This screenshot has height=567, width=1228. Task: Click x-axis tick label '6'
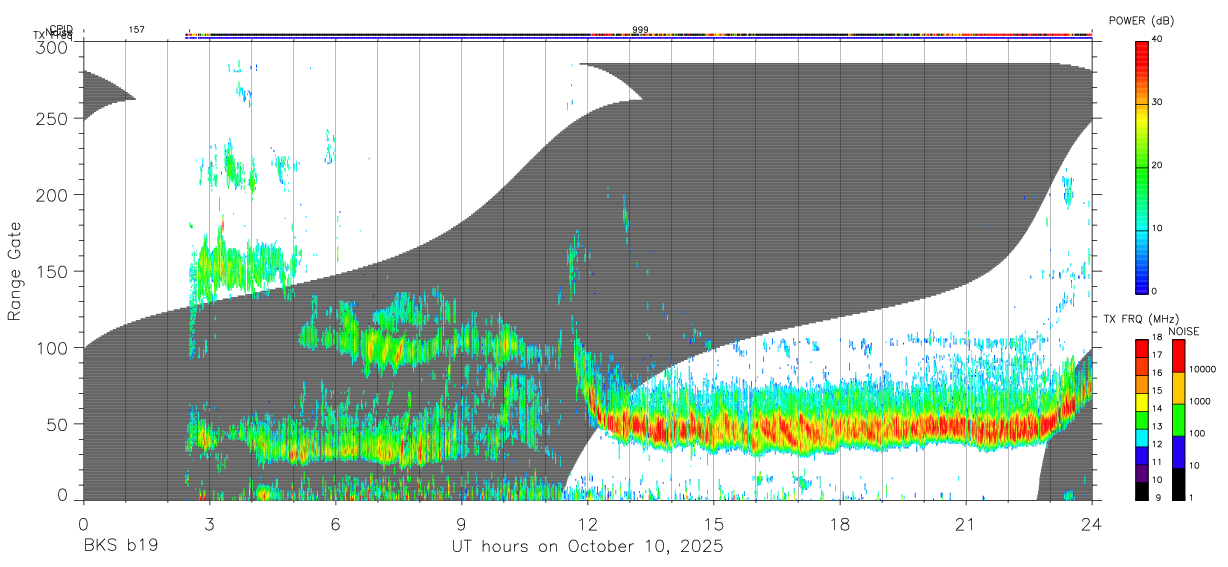[x=335, y=524]
